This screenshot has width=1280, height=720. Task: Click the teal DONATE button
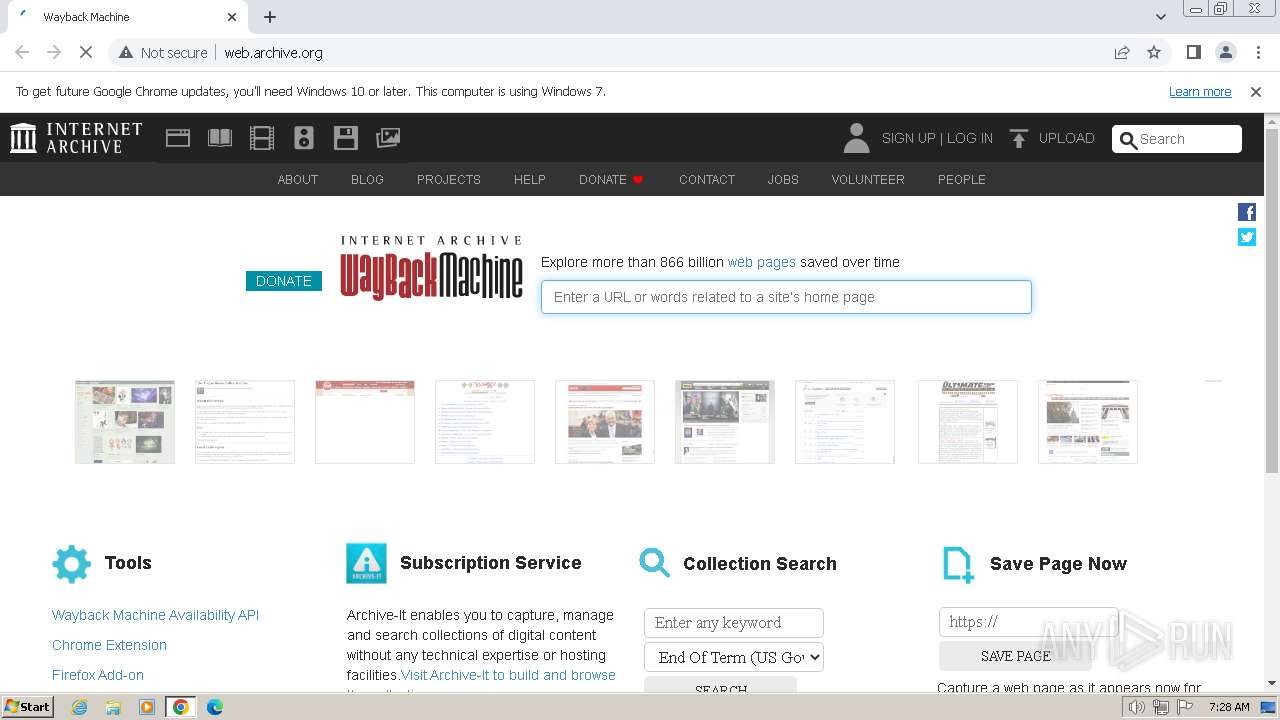[284, 281]
